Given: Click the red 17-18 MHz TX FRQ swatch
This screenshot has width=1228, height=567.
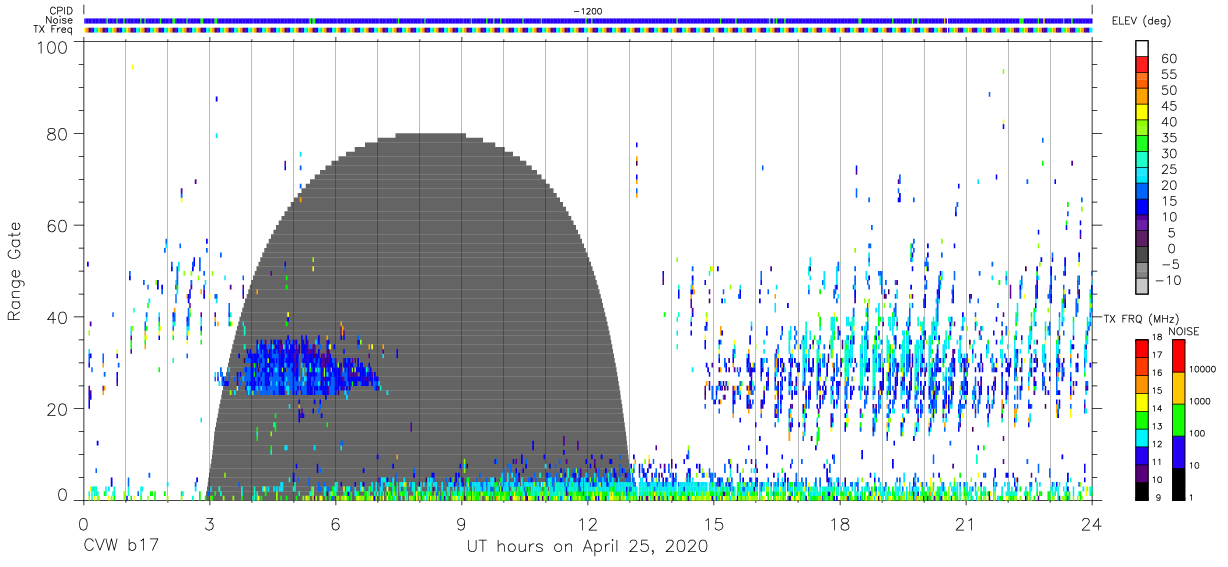Looking at the screenshot, I should pyautogui.click(x=1142, y=347).
